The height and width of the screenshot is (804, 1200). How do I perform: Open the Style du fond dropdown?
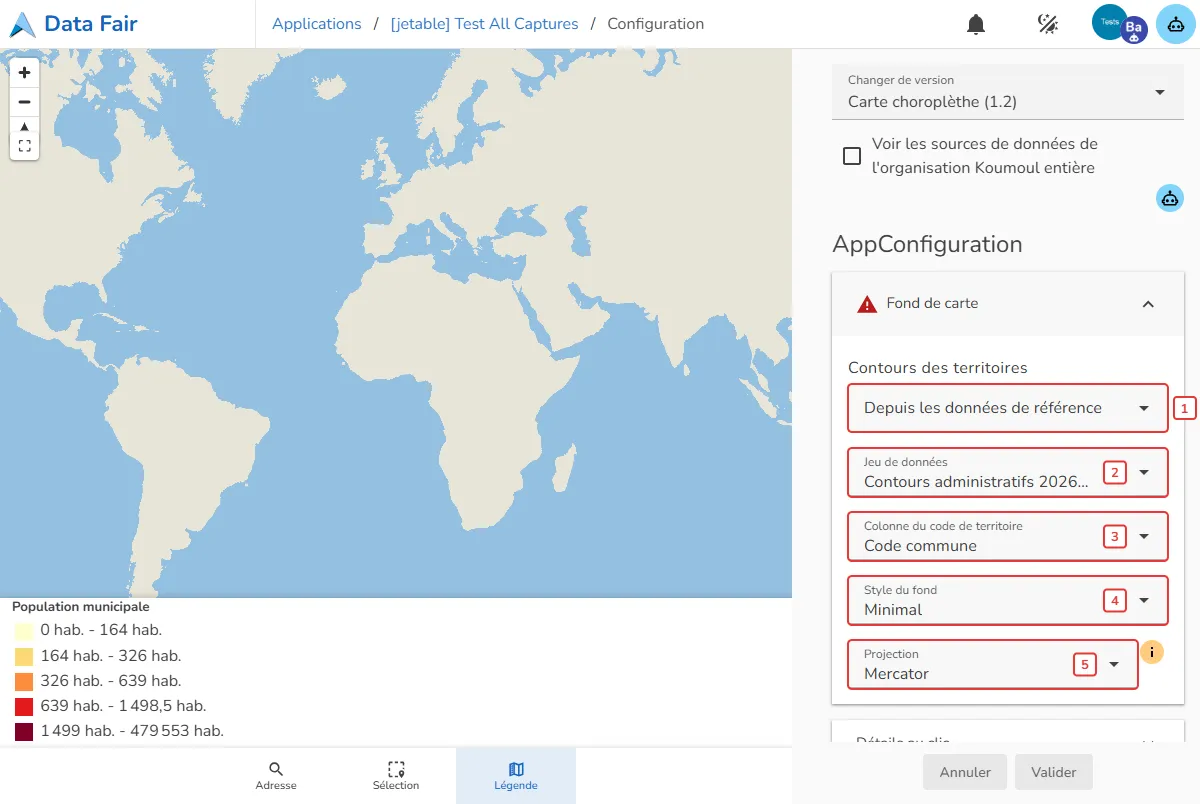(1008, 600)
